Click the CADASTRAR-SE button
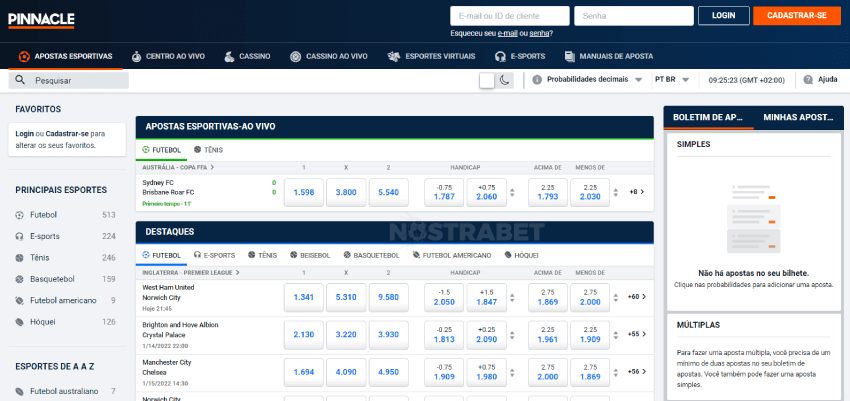 pyautogui.click(x=797, y=16)
